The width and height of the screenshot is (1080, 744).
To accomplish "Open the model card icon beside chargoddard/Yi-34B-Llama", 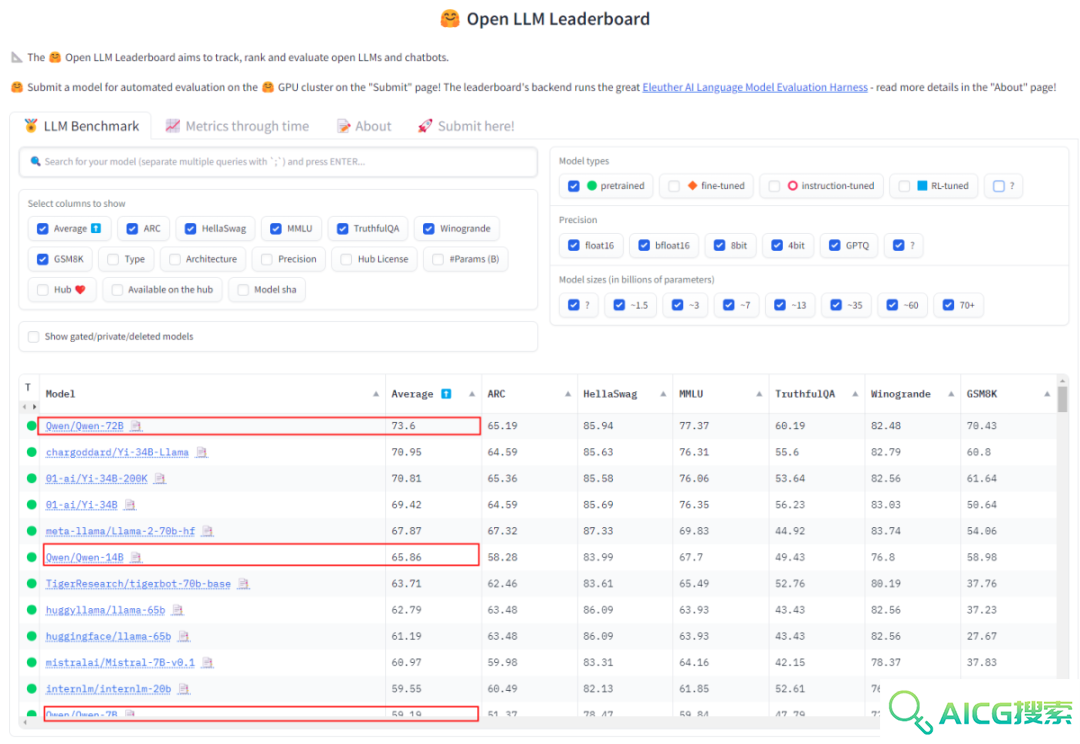I will 201,453.
